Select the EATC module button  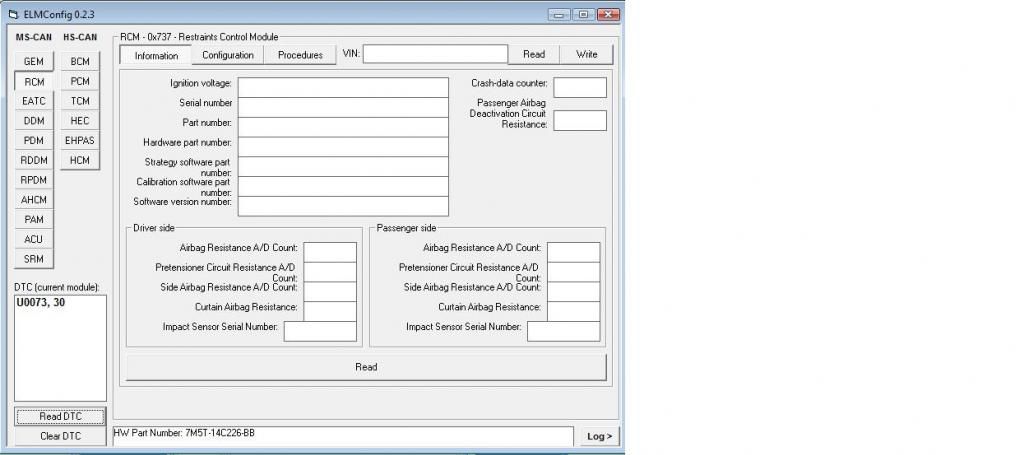pyautogui.click(x=33, y=101)
